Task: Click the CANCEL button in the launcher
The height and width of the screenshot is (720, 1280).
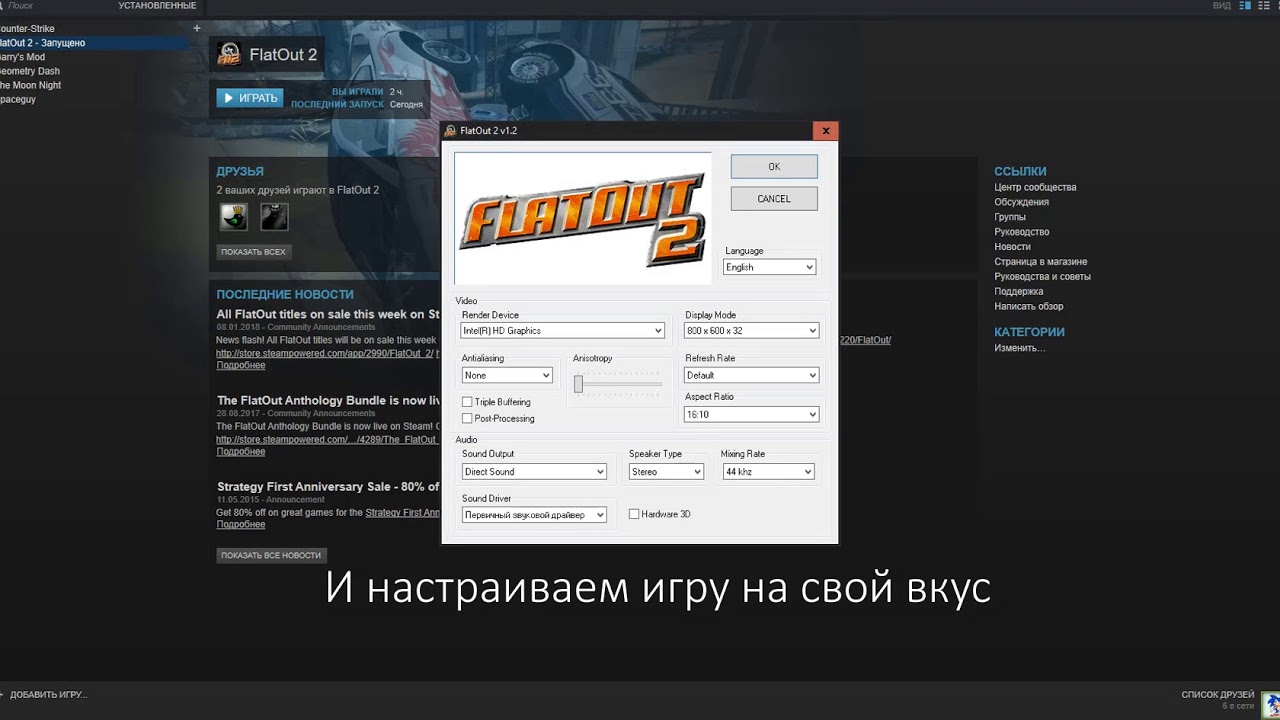Action: click(x=774, y=199)
